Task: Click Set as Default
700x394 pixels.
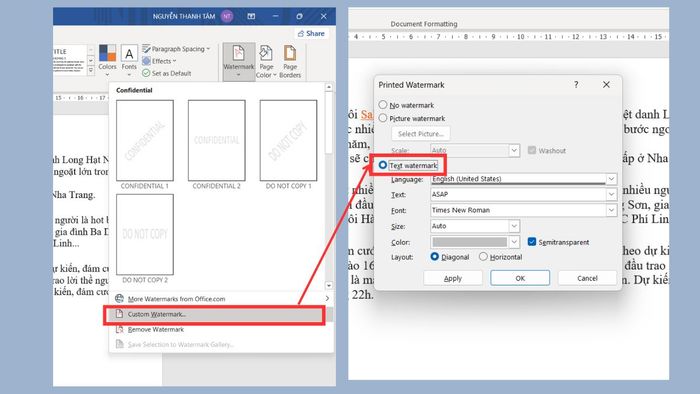Action: tap(167, 73)
